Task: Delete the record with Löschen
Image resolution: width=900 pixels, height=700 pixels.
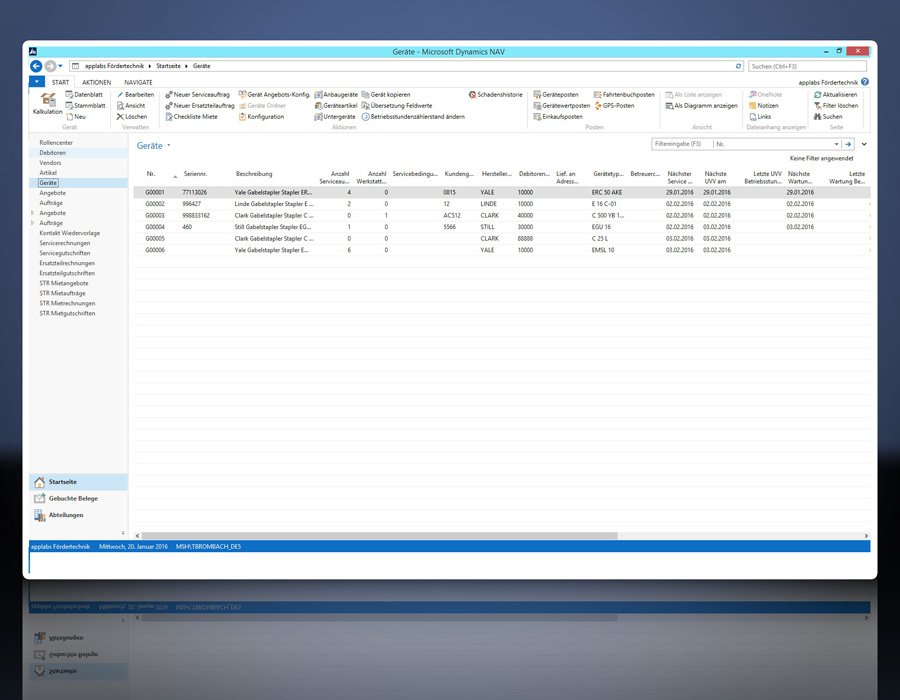Action: 132,116
